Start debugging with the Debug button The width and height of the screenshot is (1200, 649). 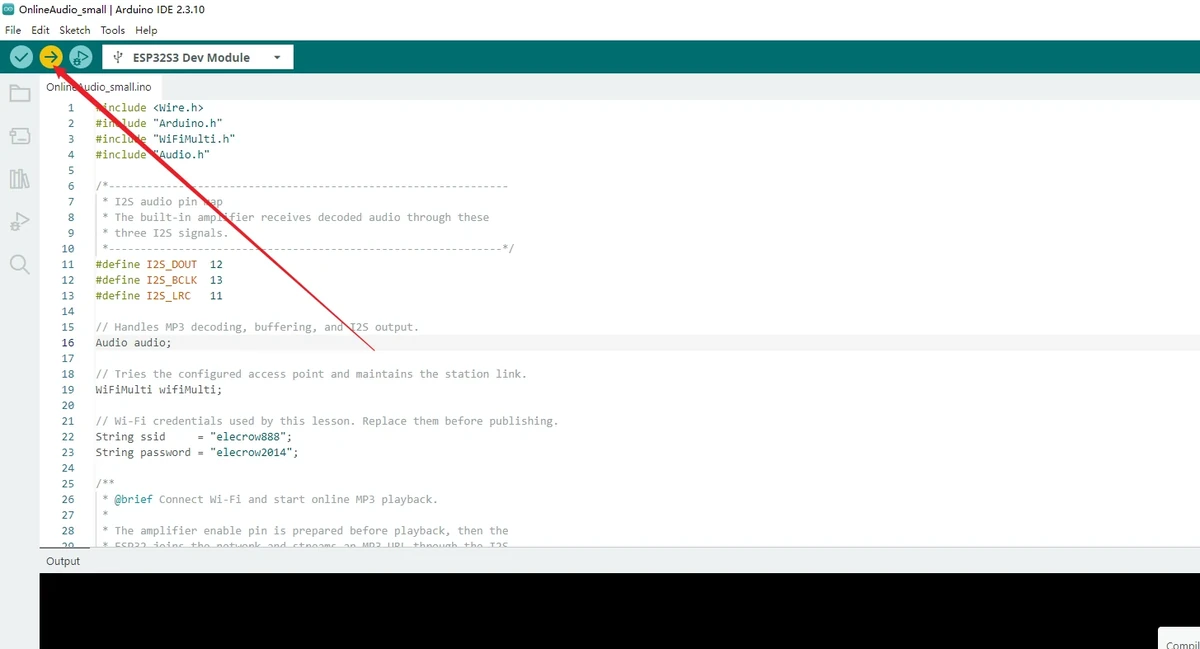tap(81, 57)
